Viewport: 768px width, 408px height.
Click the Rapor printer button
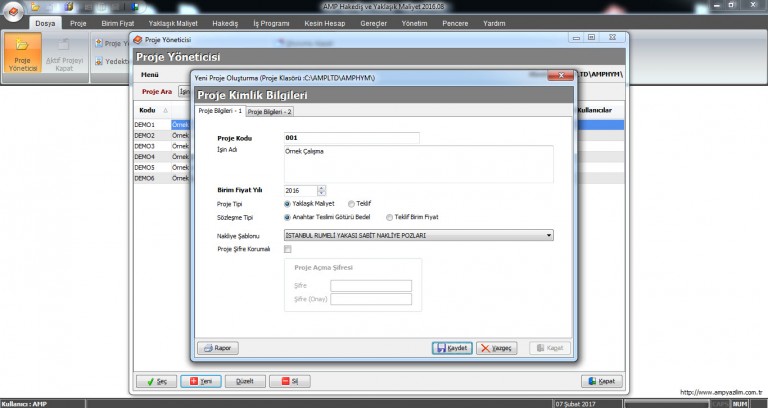coord(218,348)
